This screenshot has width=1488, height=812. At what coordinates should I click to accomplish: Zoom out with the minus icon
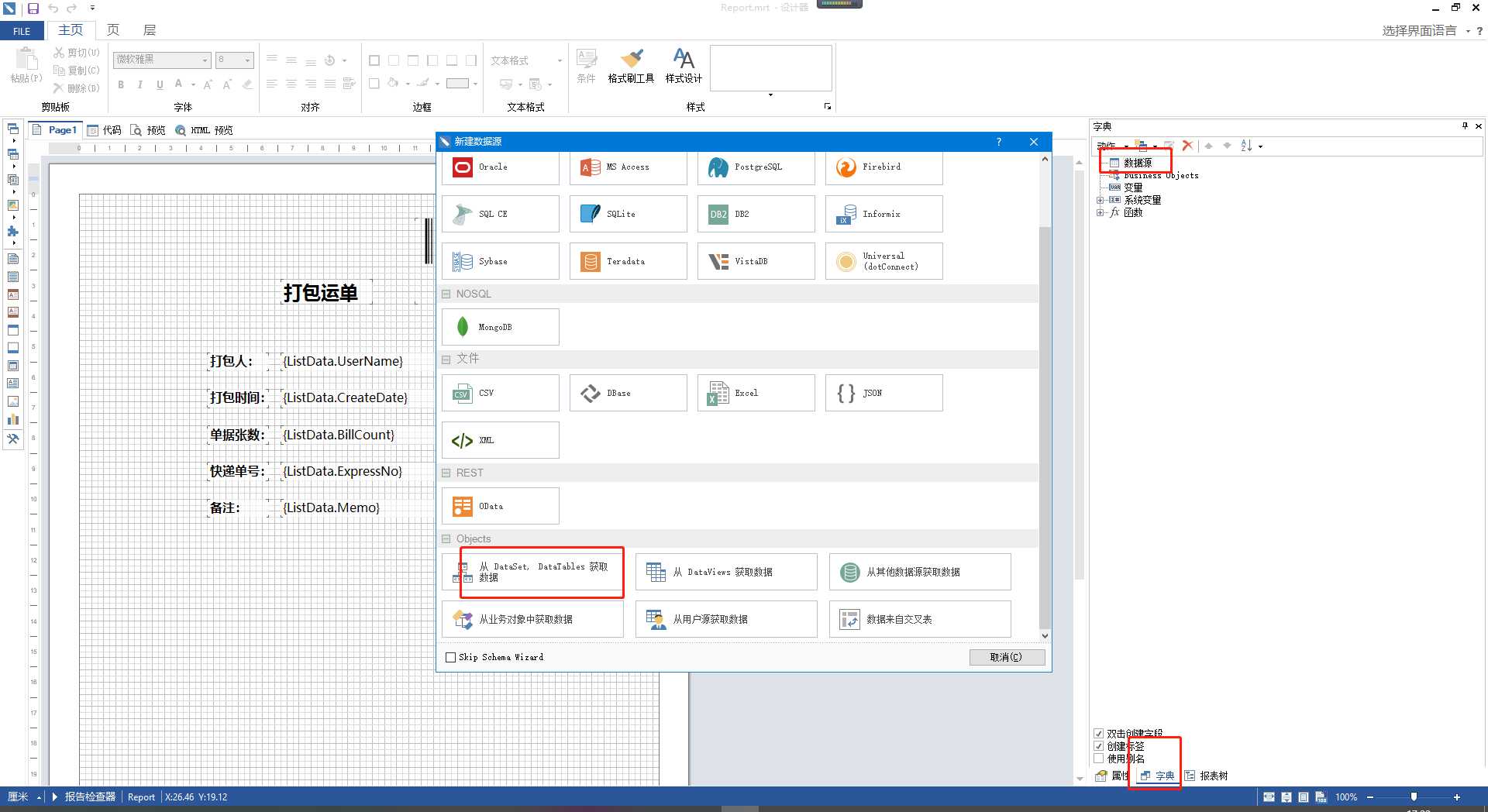(1370, 797)
